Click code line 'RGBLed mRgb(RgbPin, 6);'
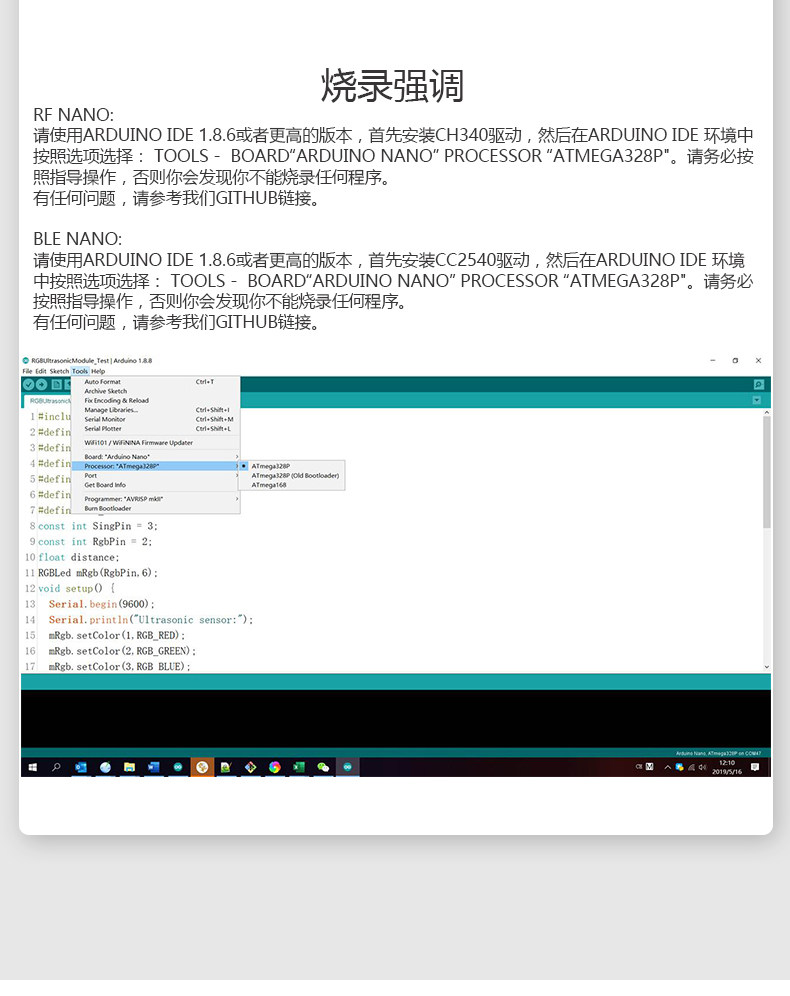This screenshot has height=996, width=790. [98, 573]
